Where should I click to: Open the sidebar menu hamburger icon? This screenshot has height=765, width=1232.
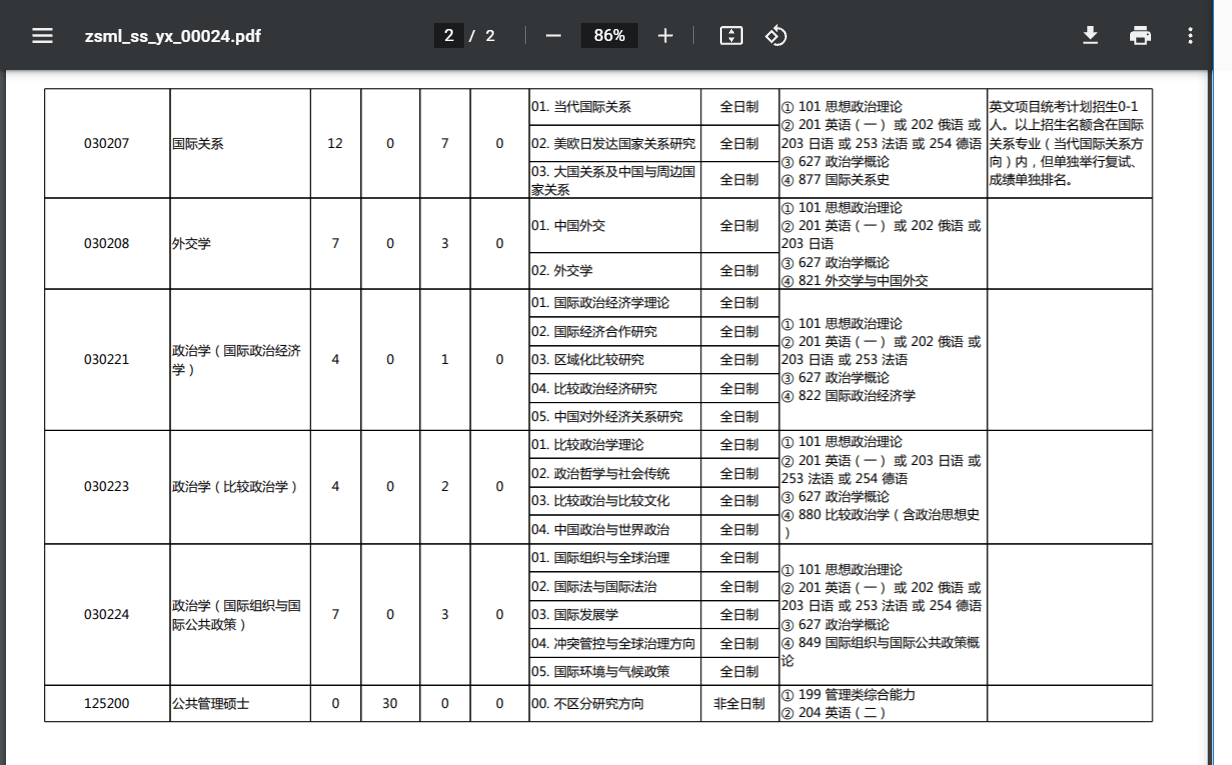click(x=42, y=36)
